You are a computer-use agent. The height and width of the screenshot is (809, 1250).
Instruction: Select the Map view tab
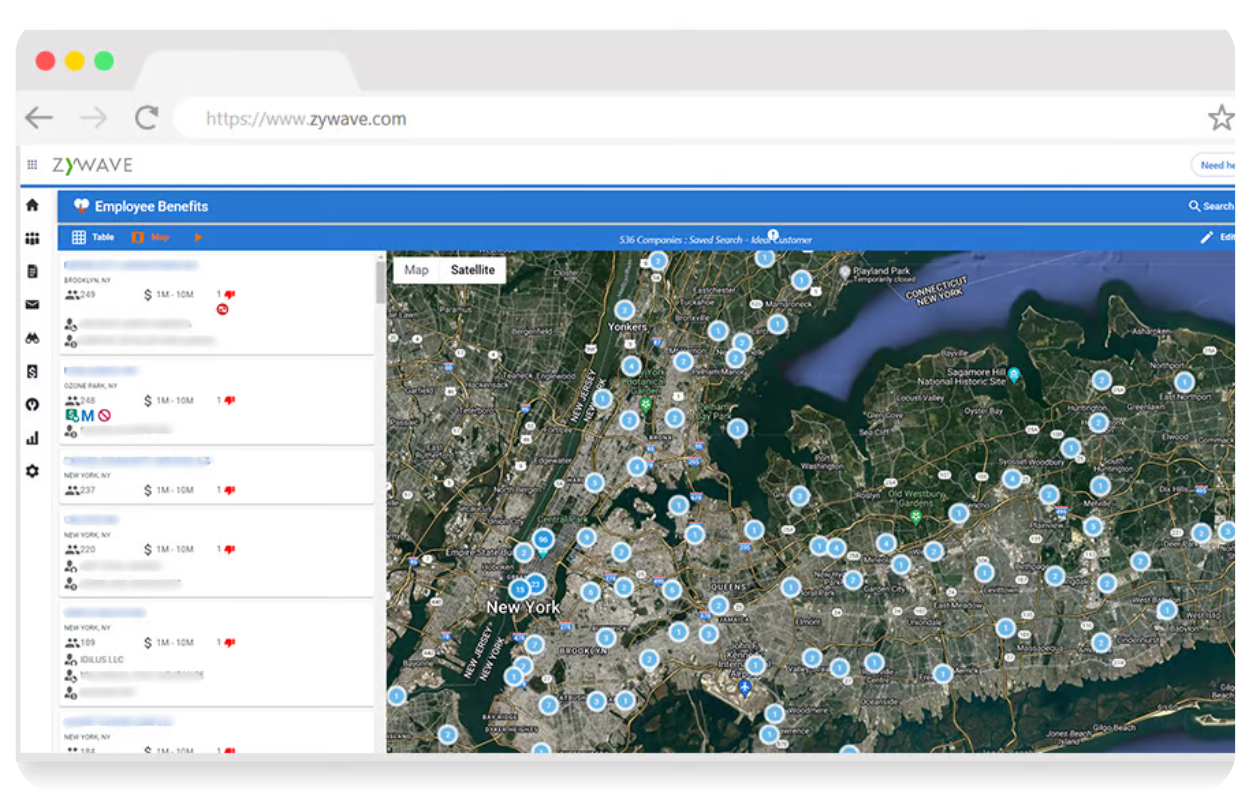[151, 238]
